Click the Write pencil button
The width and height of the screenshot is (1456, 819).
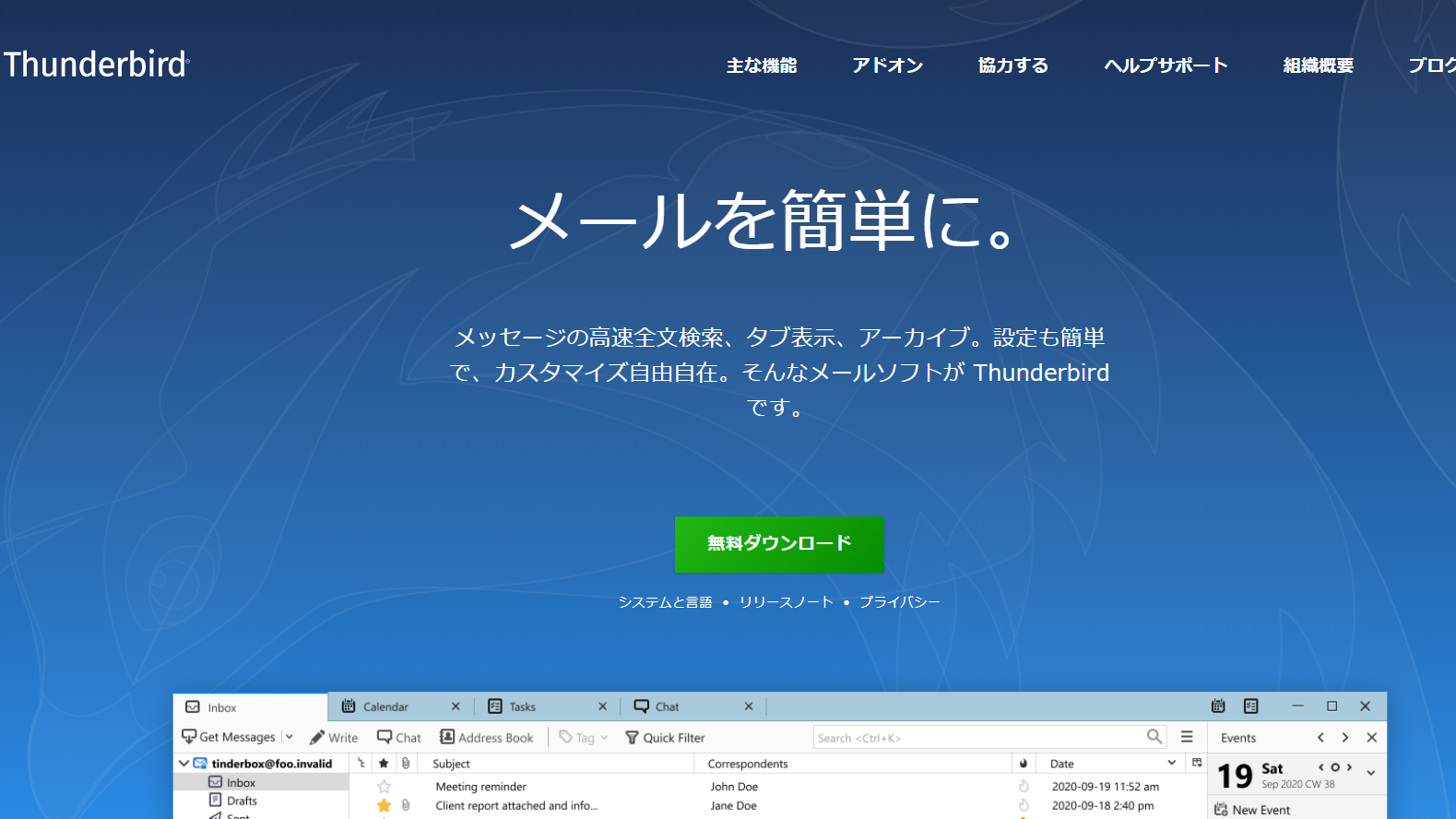coord(334,738)
